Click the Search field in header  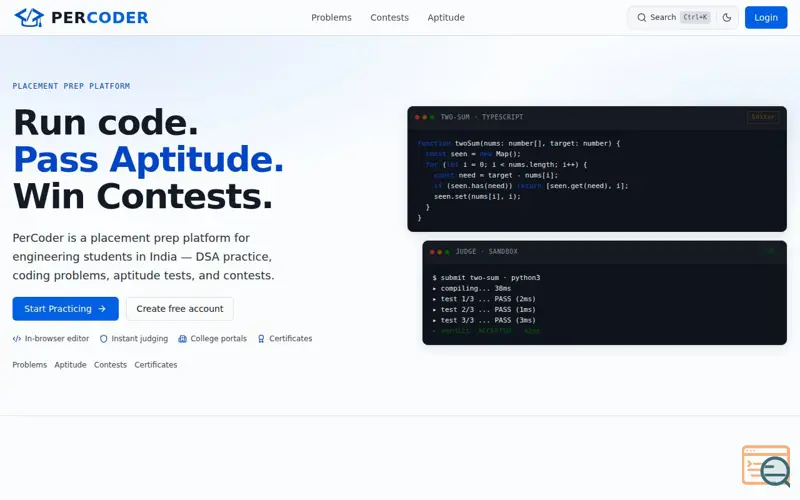point(673,17)
